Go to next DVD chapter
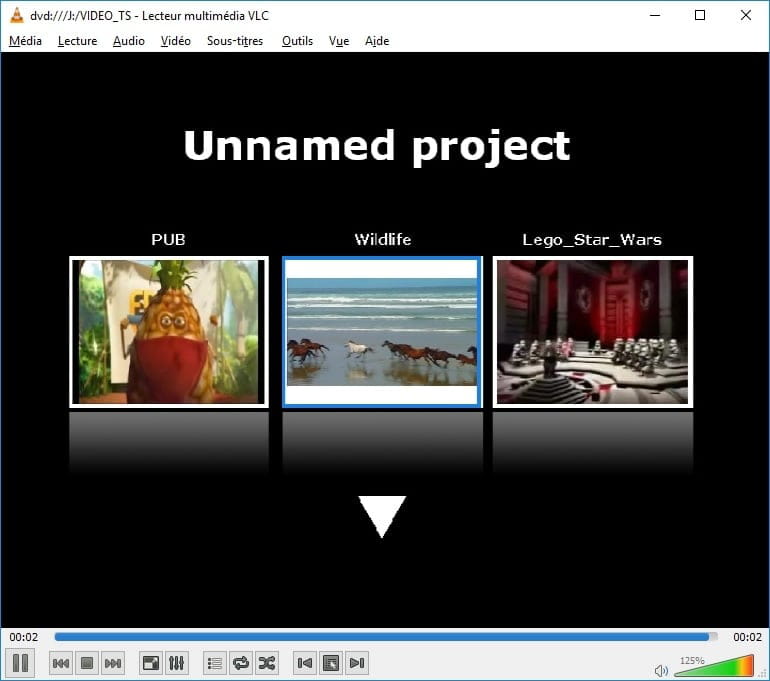Image resolution: width=770 pixels, height=681 pixels. (x=357, y=663)
